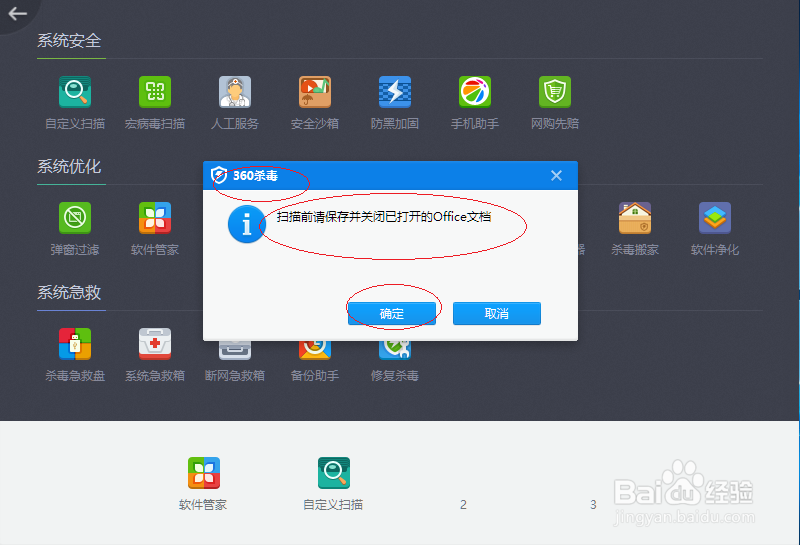Click 取消 button in dialog
Viewport: 800px width, 545px height.
pyautogui.click(x=497, y=313)
